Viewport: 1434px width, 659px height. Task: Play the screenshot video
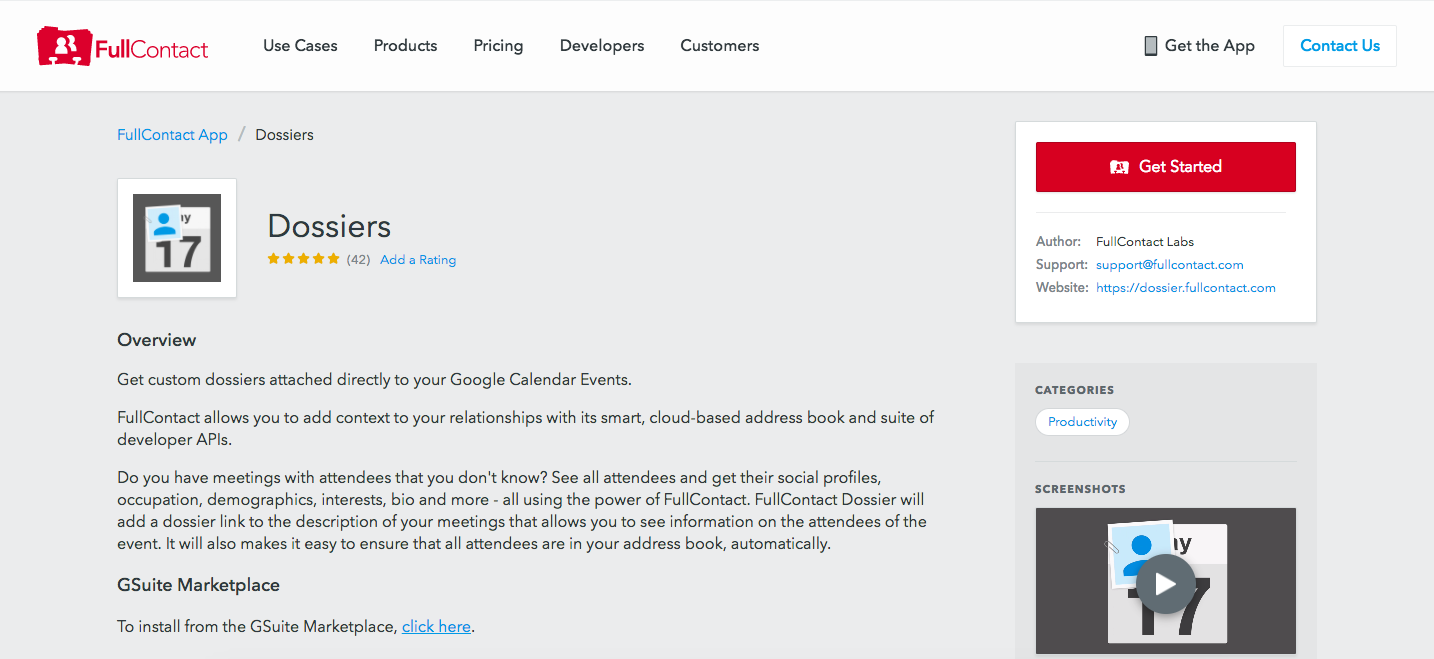pyautogui.click(x=1165, y=584)
